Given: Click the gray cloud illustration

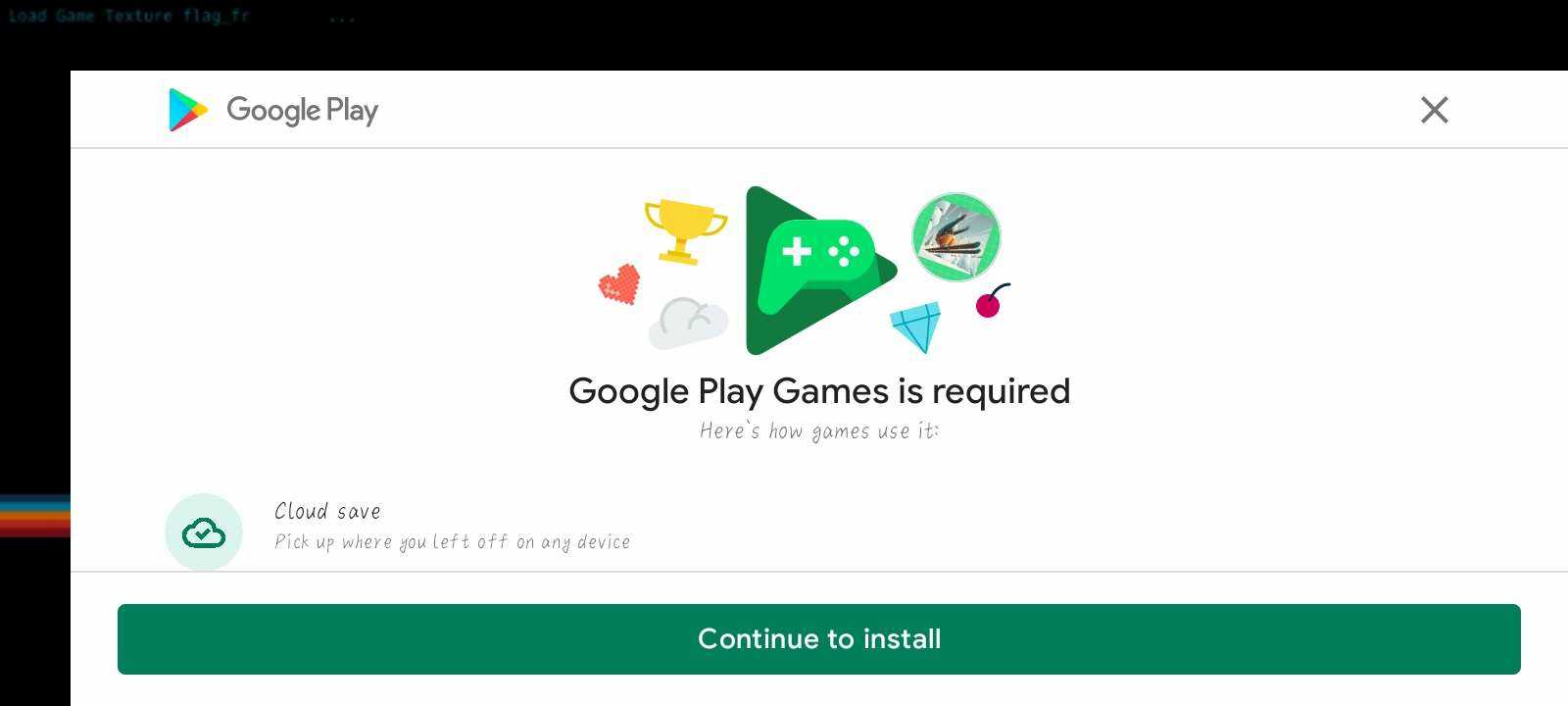Looking at the screenshot, I should tap(688, 324).
